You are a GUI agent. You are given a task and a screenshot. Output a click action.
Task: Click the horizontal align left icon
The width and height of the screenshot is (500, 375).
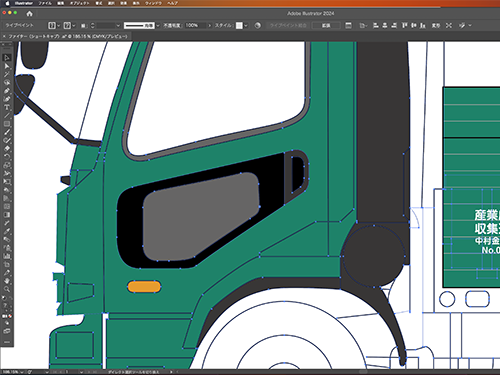[x=376, y=25]
